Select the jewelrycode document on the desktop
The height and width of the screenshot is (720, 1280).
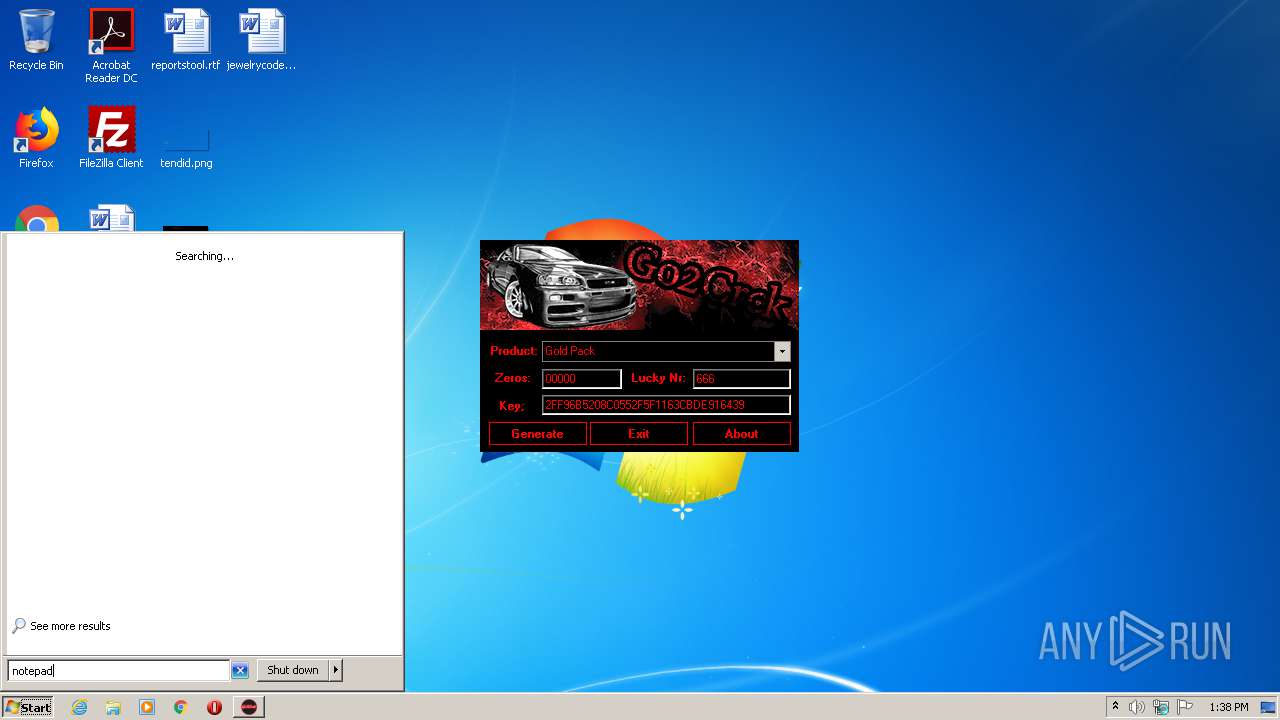(x=261, y=40)
